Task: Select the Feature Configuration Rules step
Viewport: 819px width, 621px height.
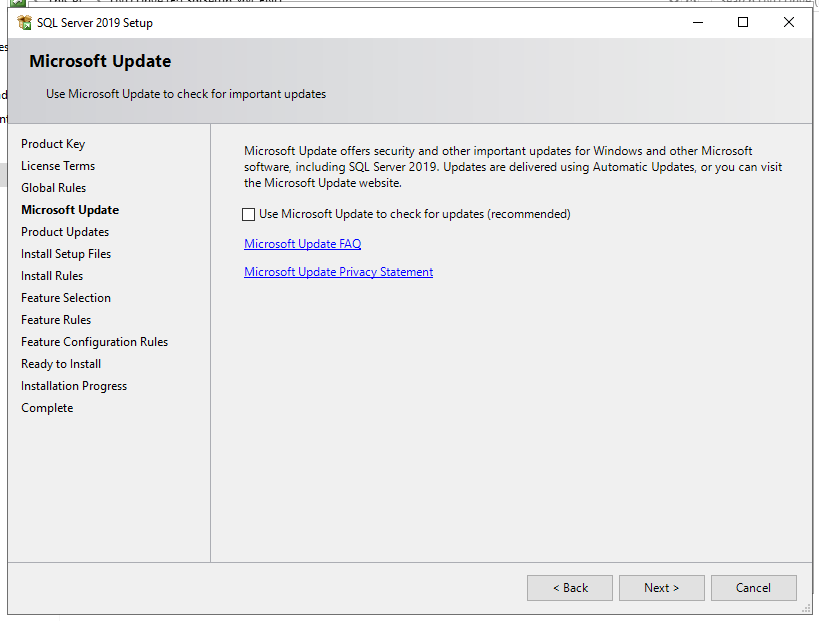Action: [95, 342]
